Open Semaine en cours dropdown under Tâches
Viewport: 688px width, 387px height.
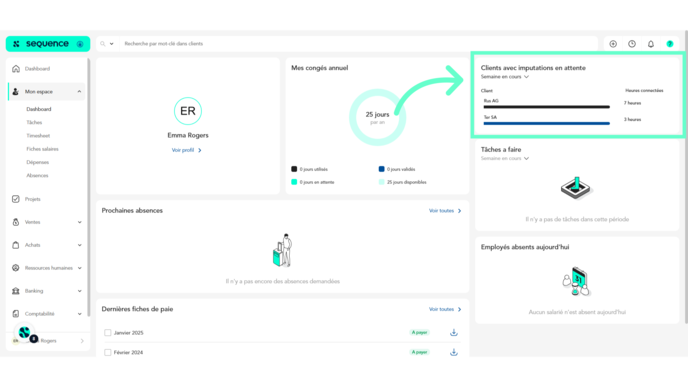click(505, 158)
